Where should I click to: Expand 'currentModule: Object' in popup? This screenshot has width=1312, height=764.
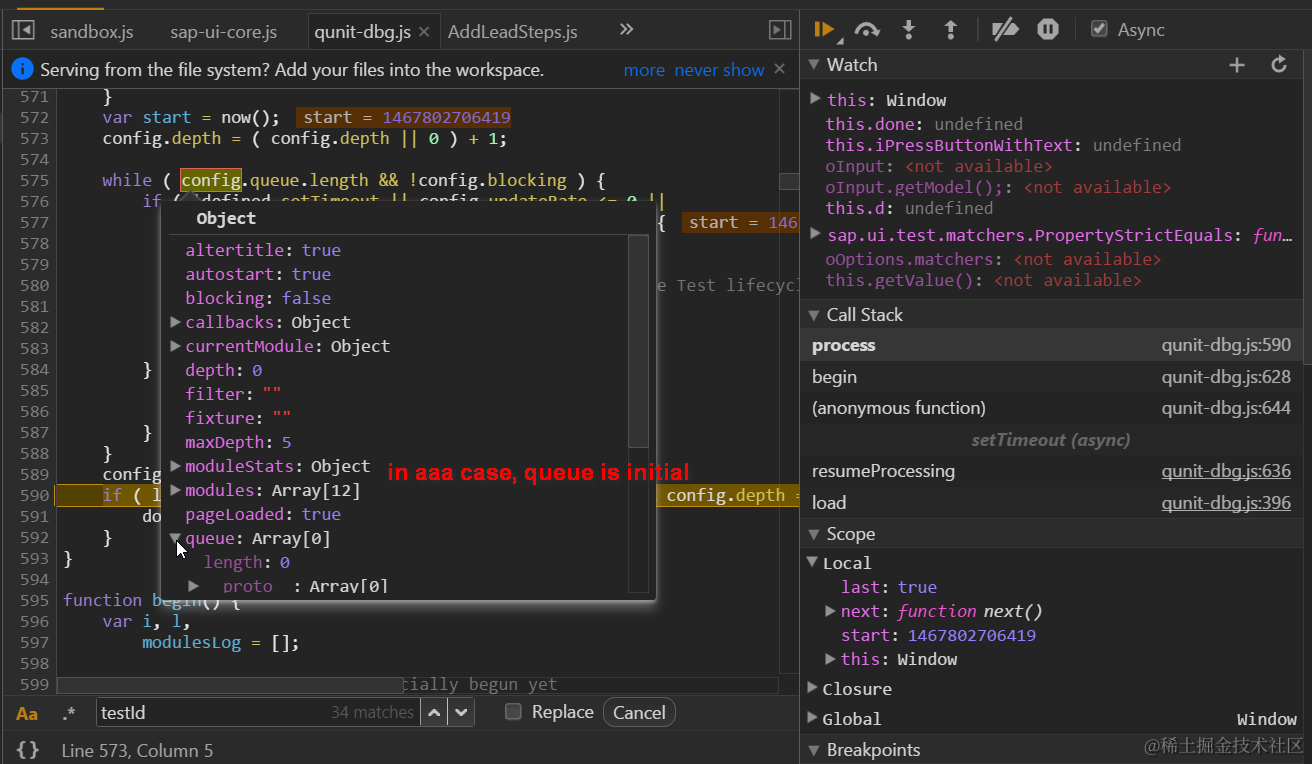[176, 346]
